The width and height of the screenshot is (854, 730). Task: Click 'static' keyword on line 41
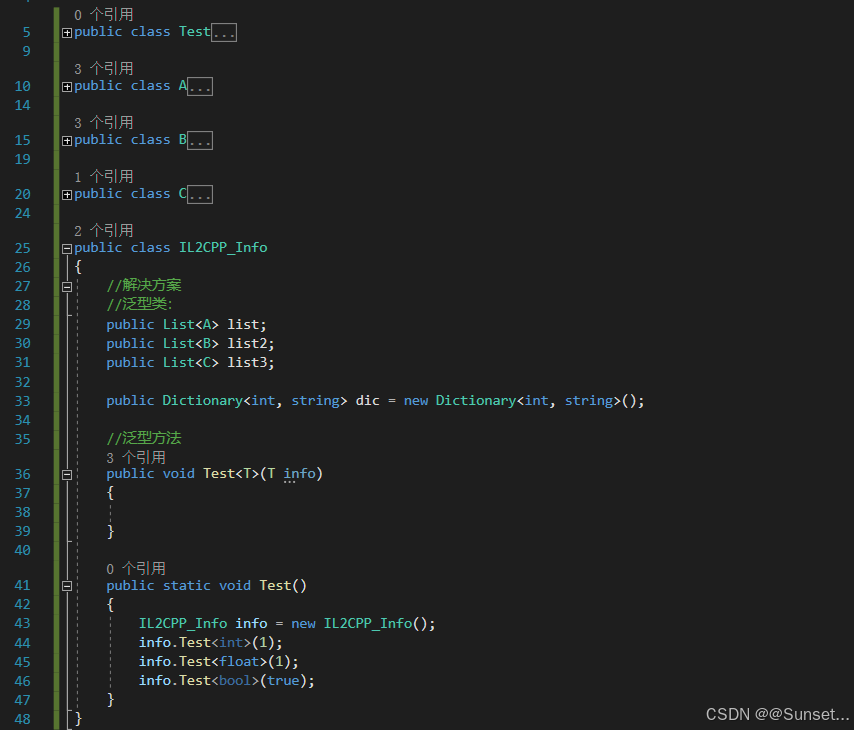(187, 586)
